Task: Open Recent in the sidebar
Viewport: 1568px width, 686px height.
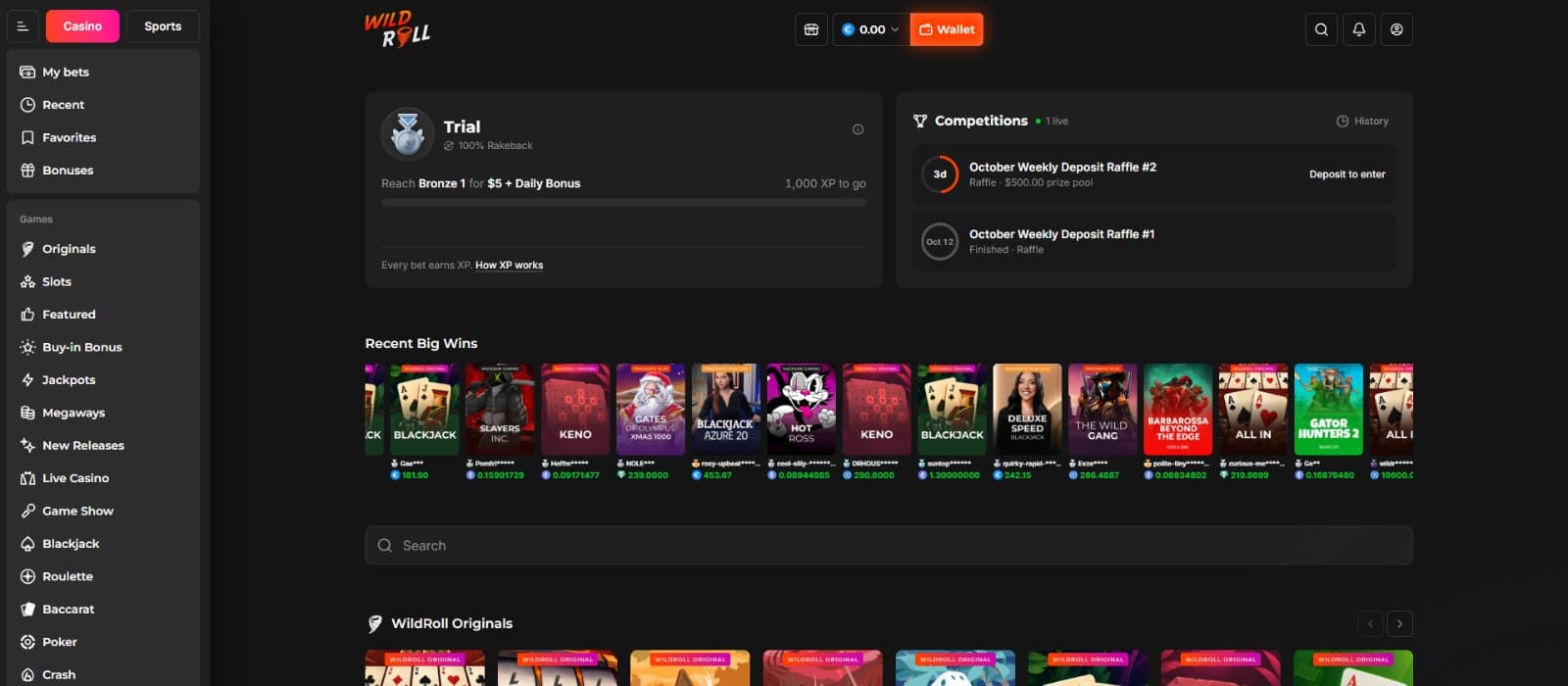Action: click(x=103, y=105)
